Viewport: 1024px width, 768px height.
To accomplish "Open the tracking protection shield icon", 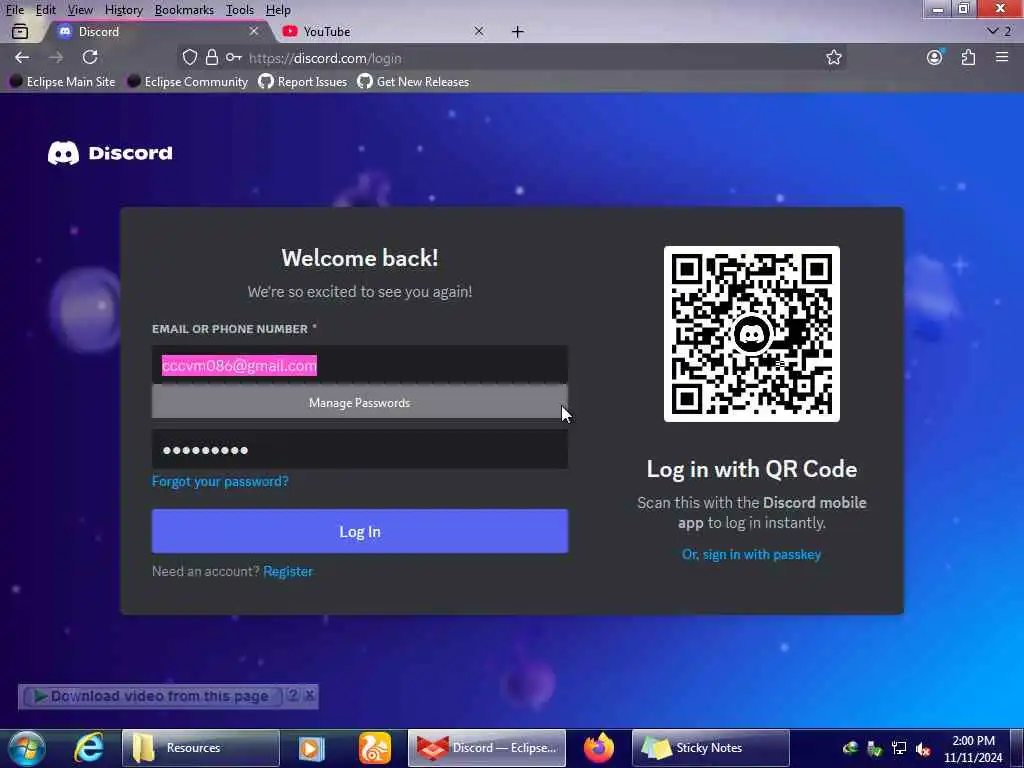I will [189, 57].
